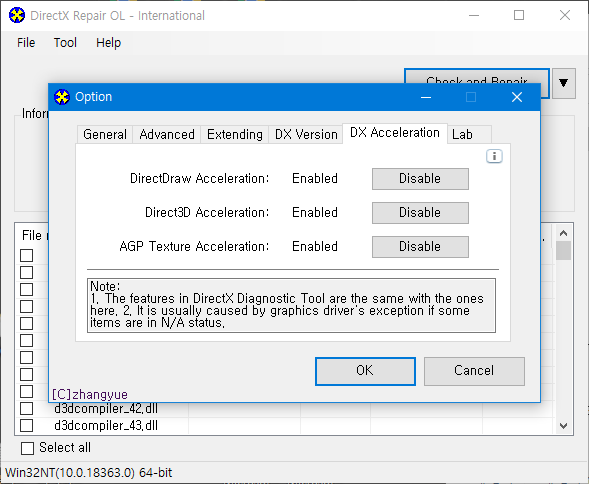Tick the first checkbox in the file list

[27, 256]
